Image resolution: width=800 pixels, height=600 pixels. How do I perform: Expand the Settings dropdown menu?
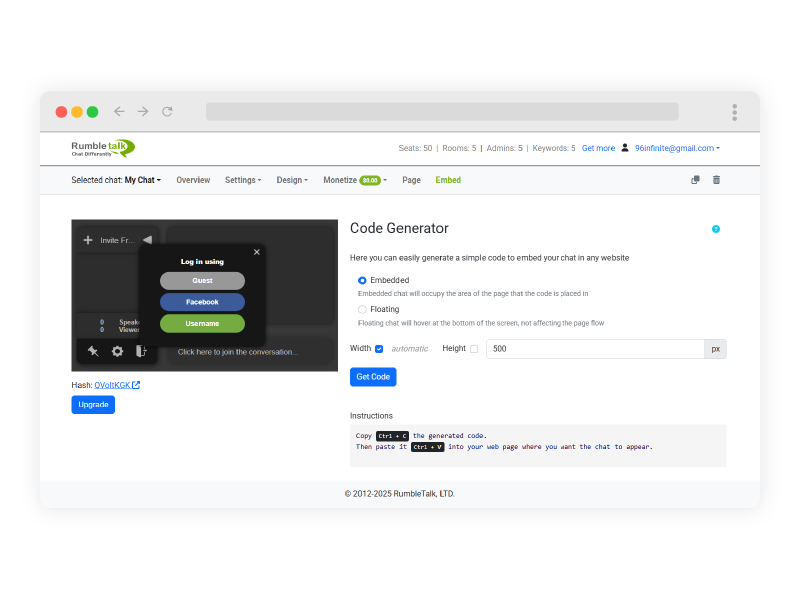point(243,180)
